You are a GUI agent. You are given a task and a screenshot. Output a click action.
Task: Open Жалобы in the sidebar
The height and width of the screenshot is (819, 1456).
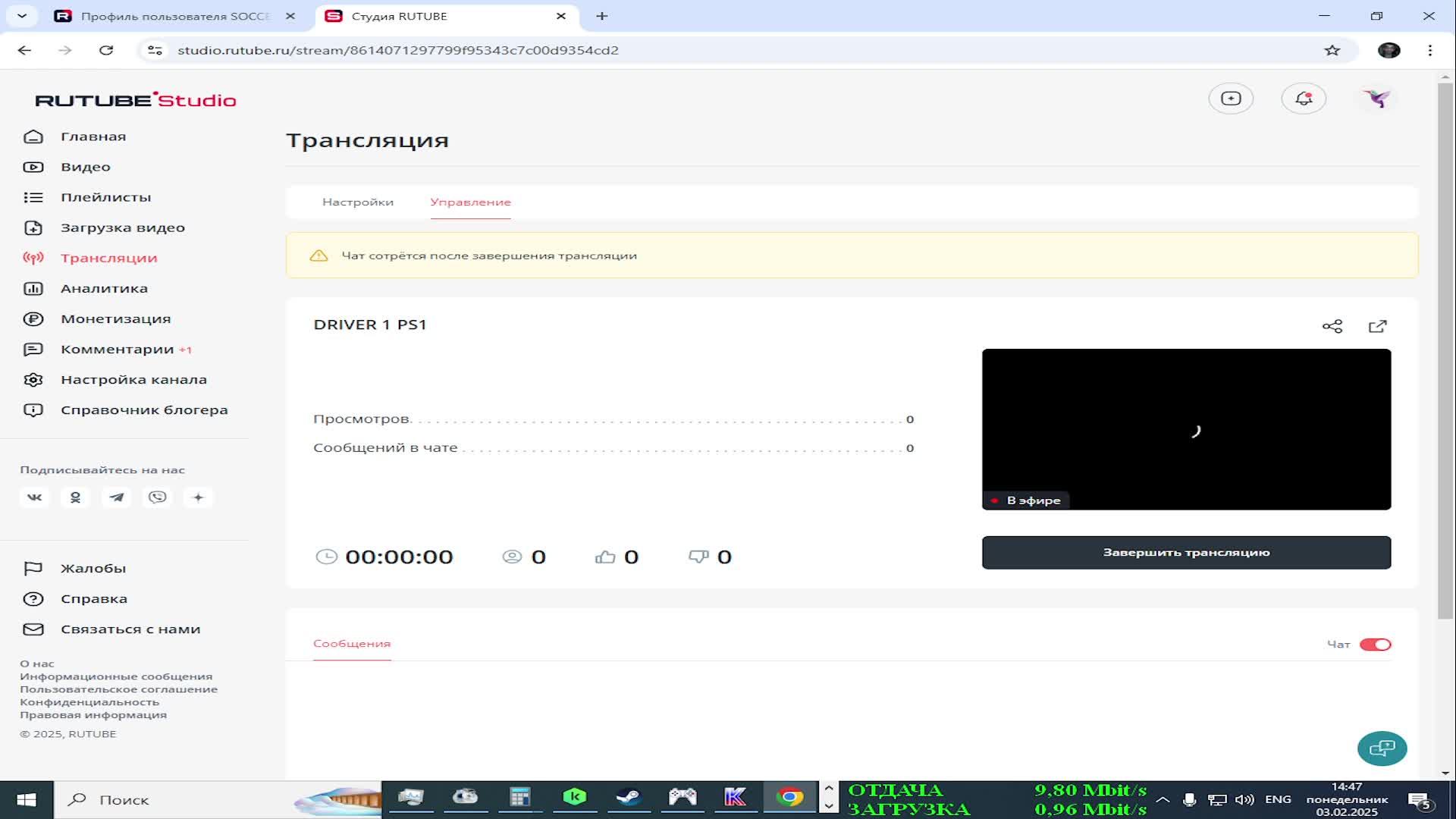[93, 568]
